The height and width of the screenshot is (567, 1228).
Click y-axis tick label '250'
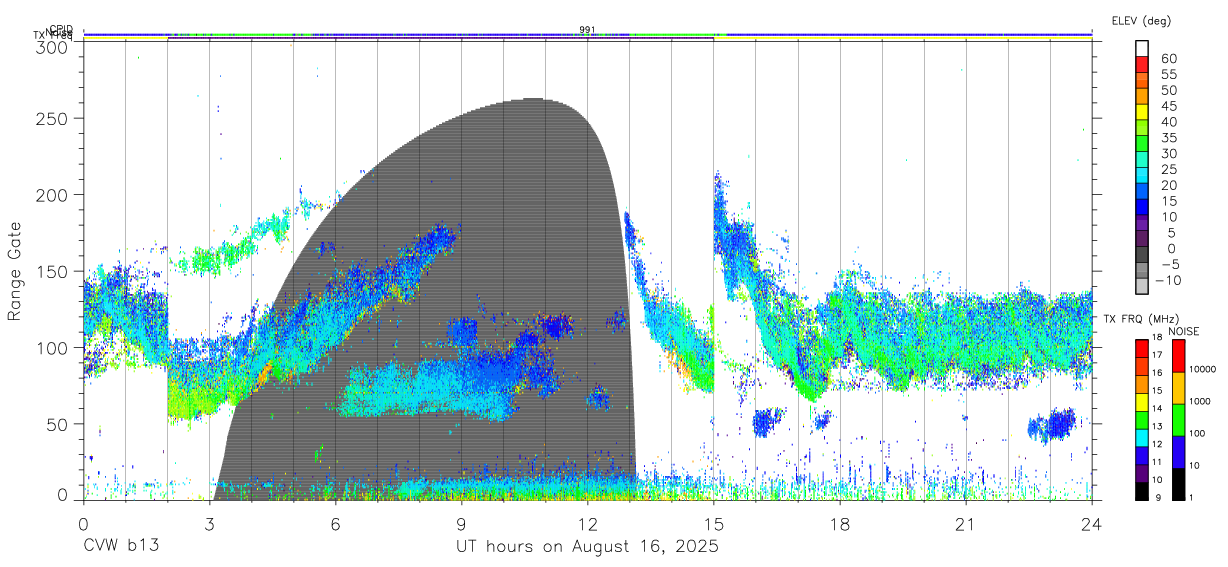(53, 118)
